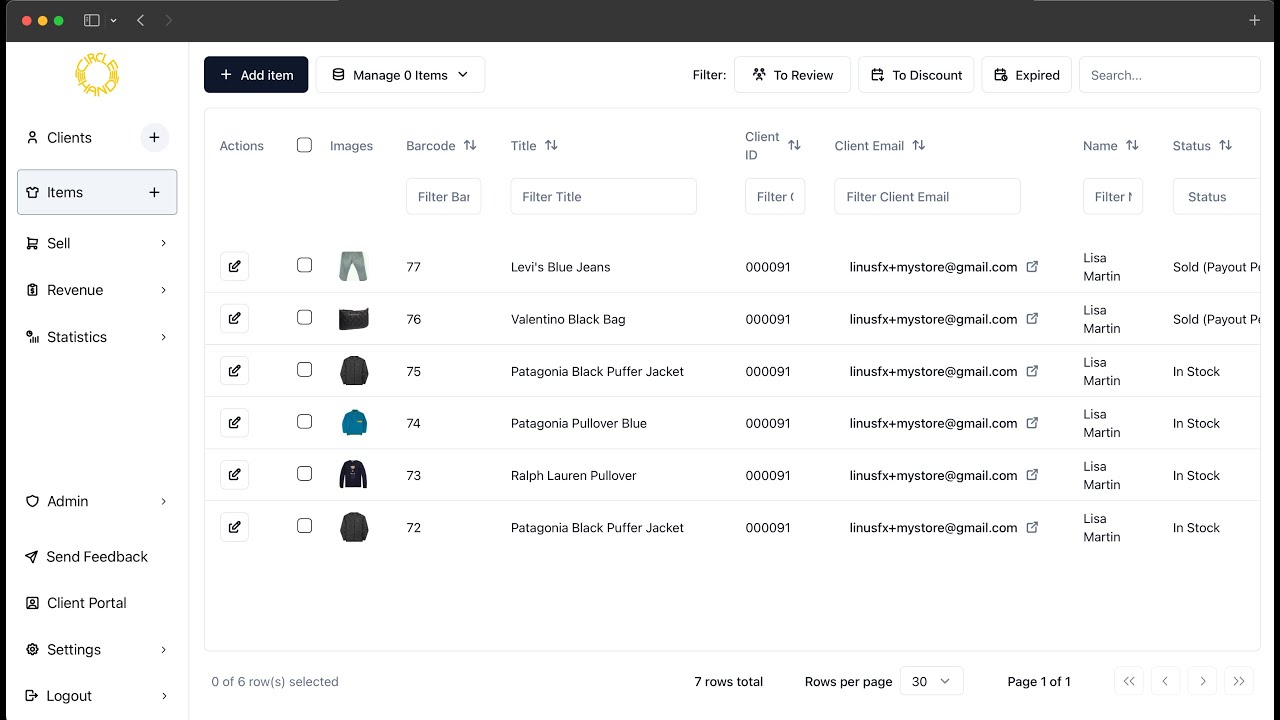Go to first page of table
Image resolution: width=1280 pixels, height=720 pixels.
1129,681
